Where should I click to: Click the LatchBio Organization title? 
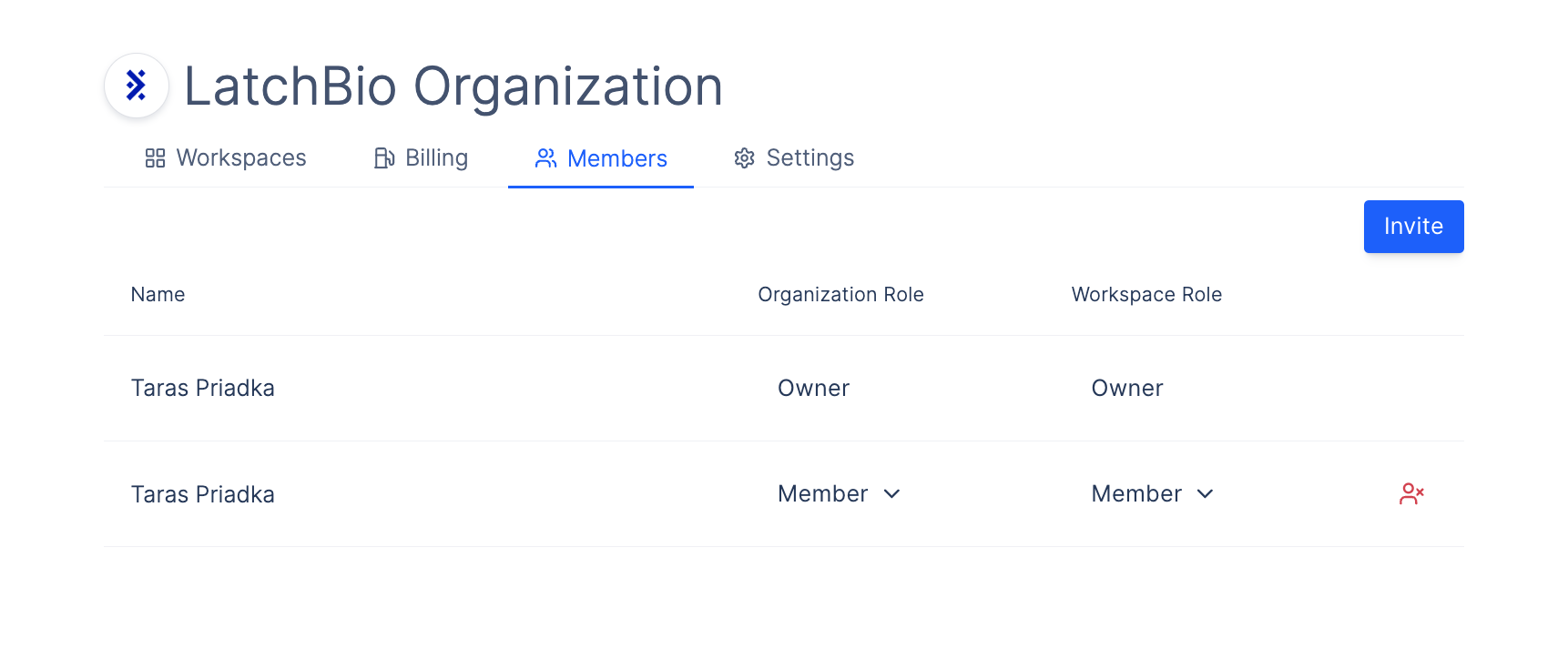pos(453,86)
